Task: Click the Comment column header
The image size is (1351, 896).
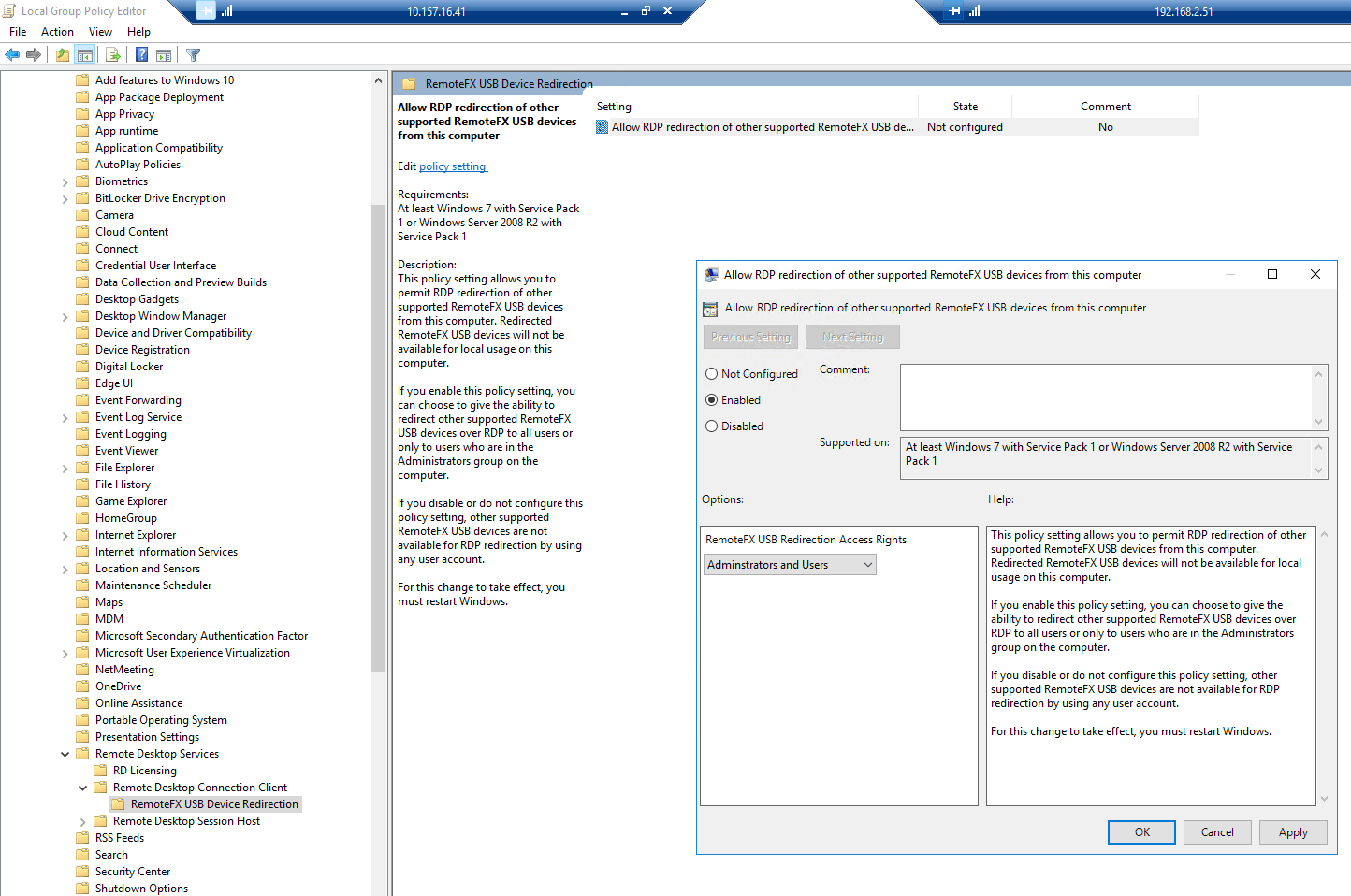Action: tap(1106, 107)
